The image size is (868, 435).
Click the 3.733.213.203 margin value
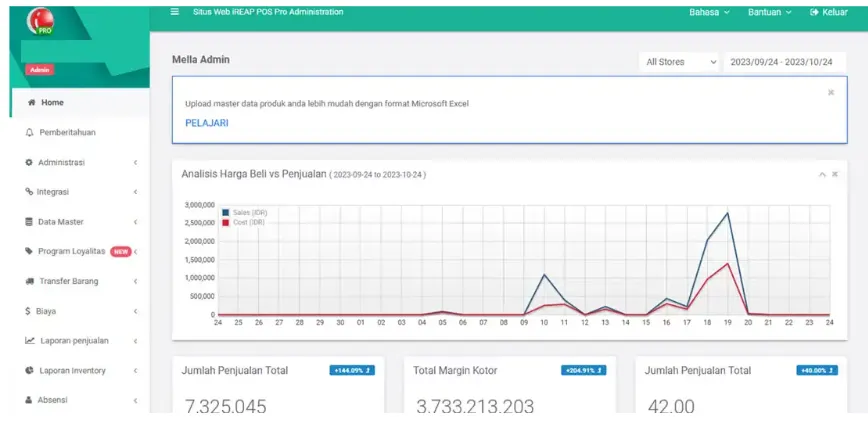(x=475, y=406)
